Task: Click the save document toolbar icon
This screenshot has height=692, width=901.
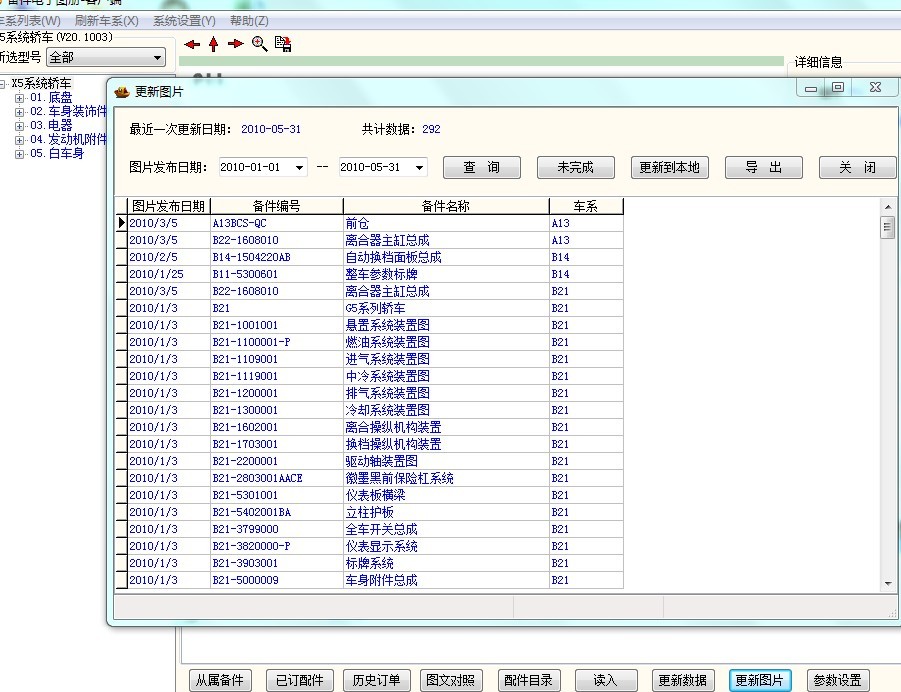Action: point(283,44)
